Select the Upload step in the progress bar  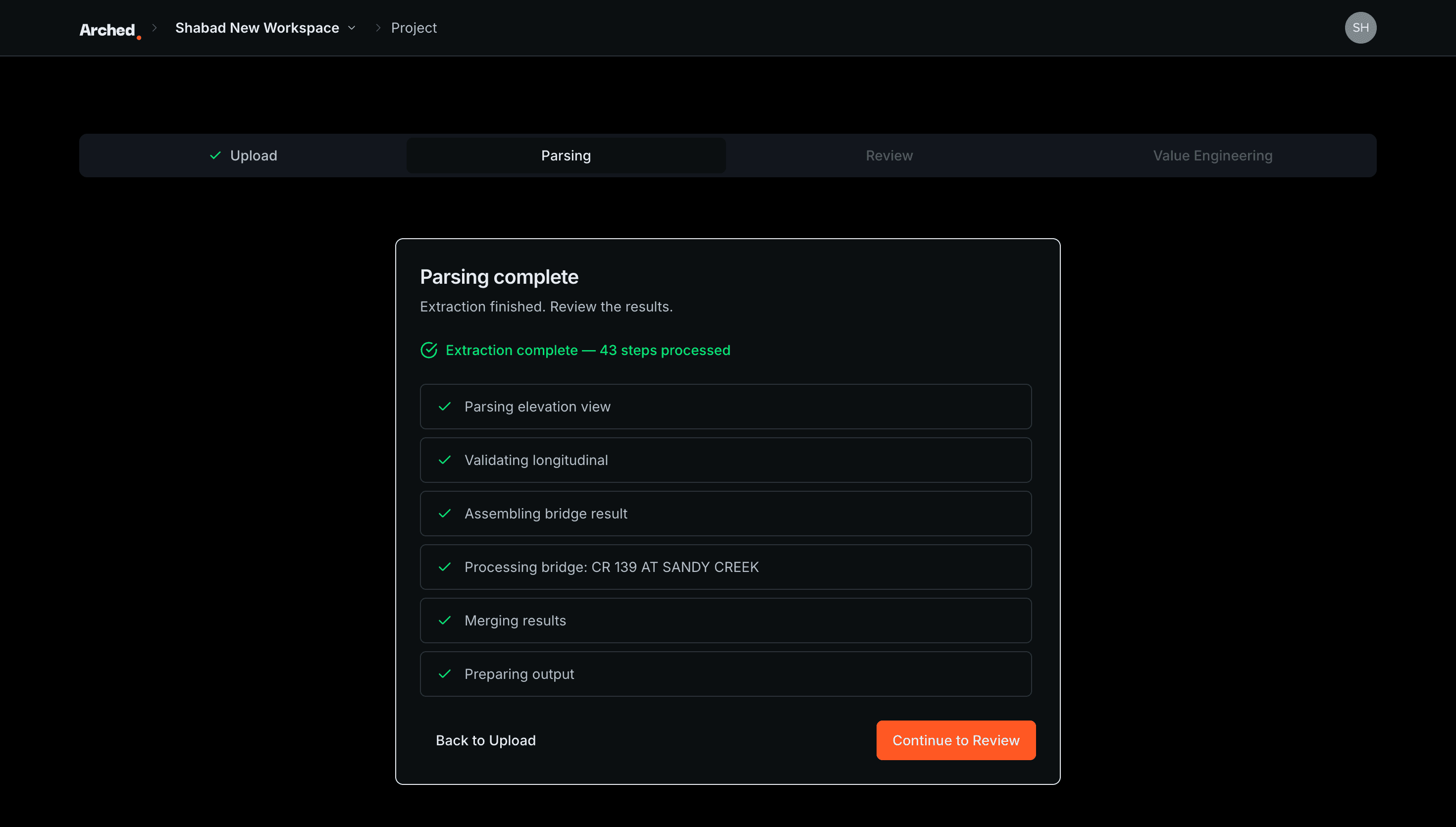click(x=253, y=155)
